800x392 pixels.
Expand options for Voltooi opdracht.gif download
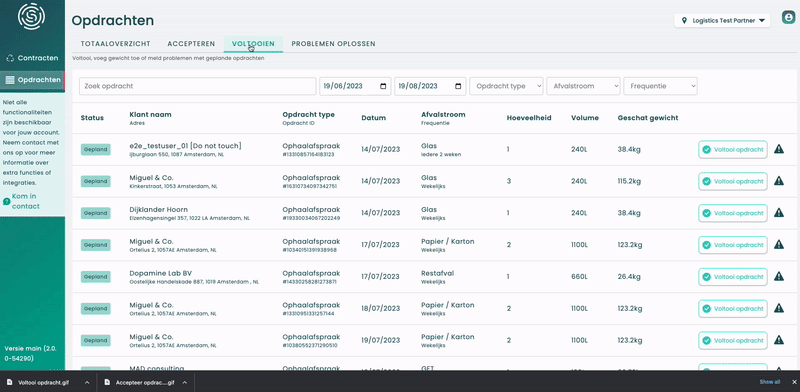pyautogui.click(x=87, y=382)
